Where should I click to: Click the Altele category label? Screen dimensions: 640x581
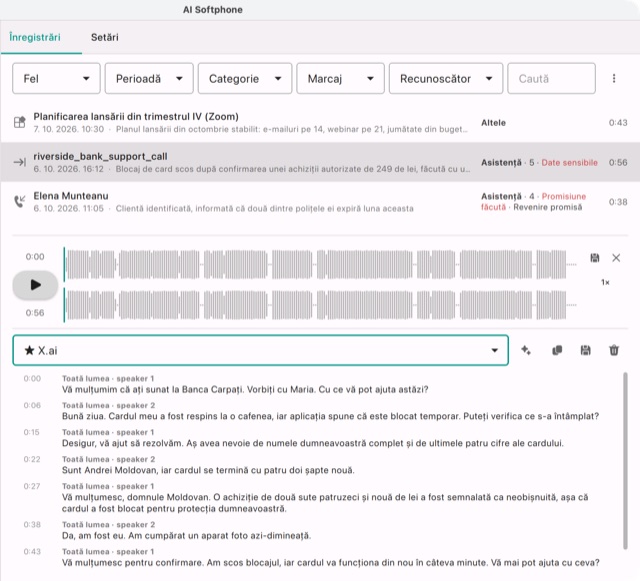coord(493,123)
